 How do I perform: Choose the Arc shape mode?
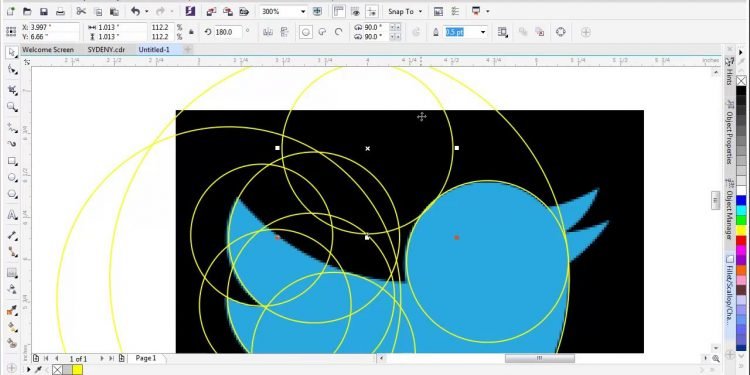[339, 32]
